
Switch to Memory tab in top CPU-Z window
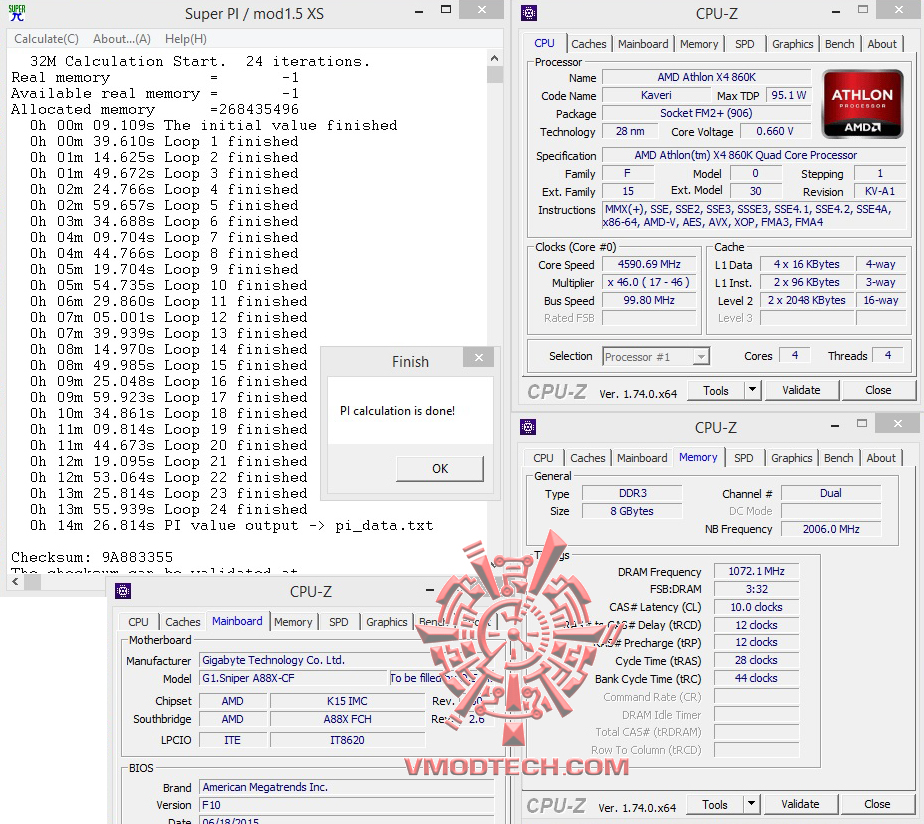pos(699,44)
